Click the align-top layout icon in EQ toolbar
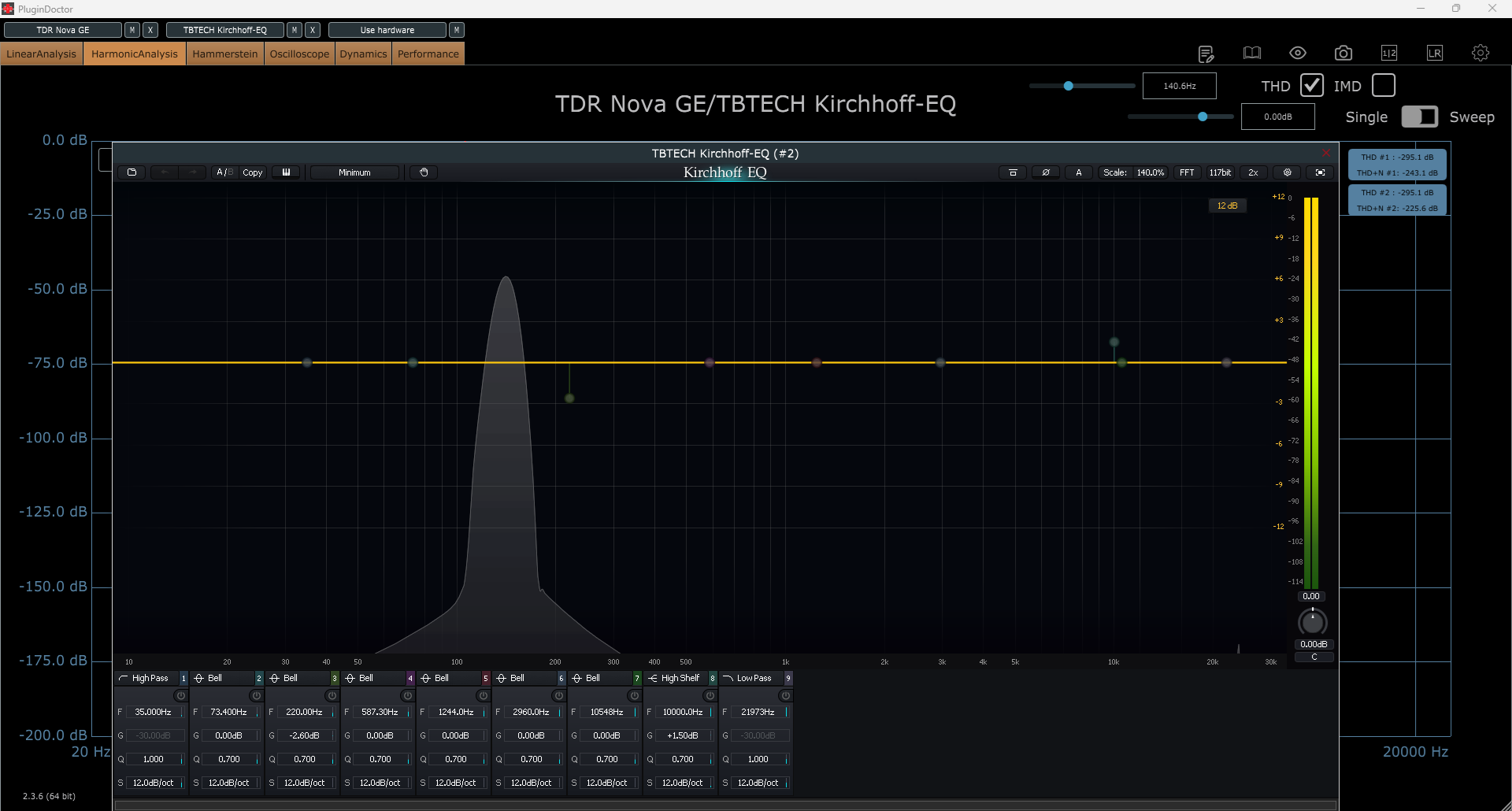 1013,172
